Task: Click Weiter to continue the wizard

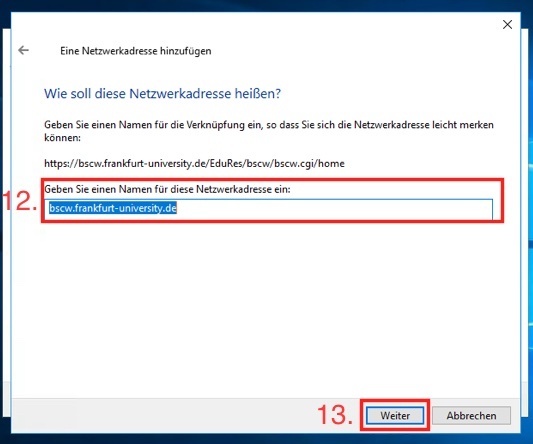Action: tap(395, 415)
